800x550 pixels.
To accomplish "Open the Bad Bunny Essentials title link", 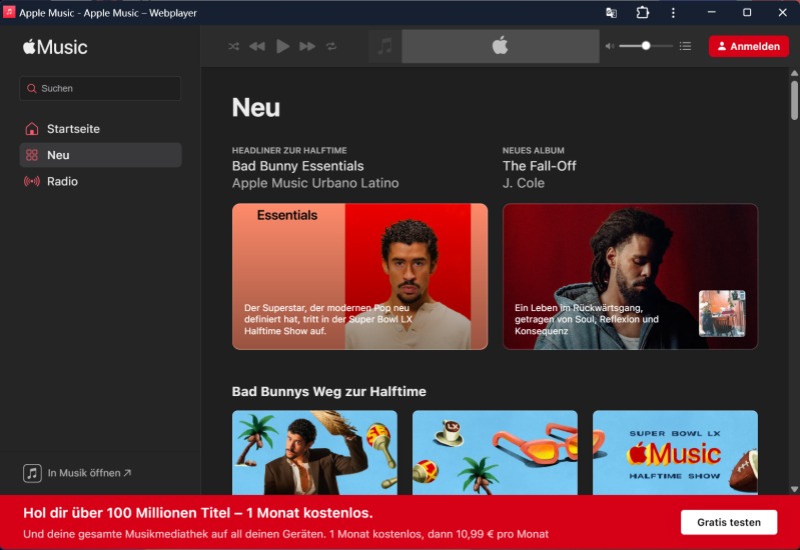I will click(x=298, y=166).
